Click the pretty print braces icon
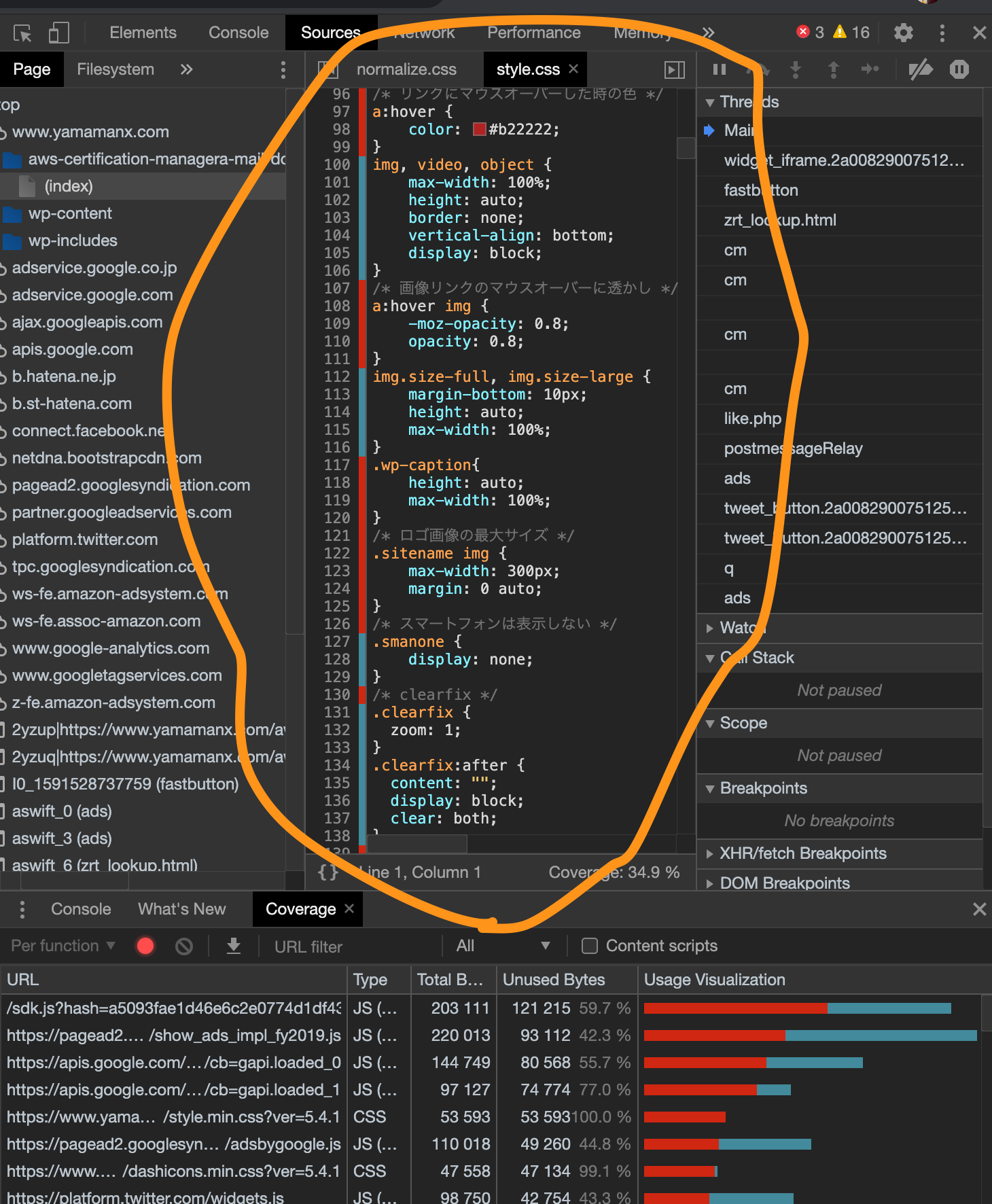This screenshot has width=992, height=1204. click(x=328, y=872)
